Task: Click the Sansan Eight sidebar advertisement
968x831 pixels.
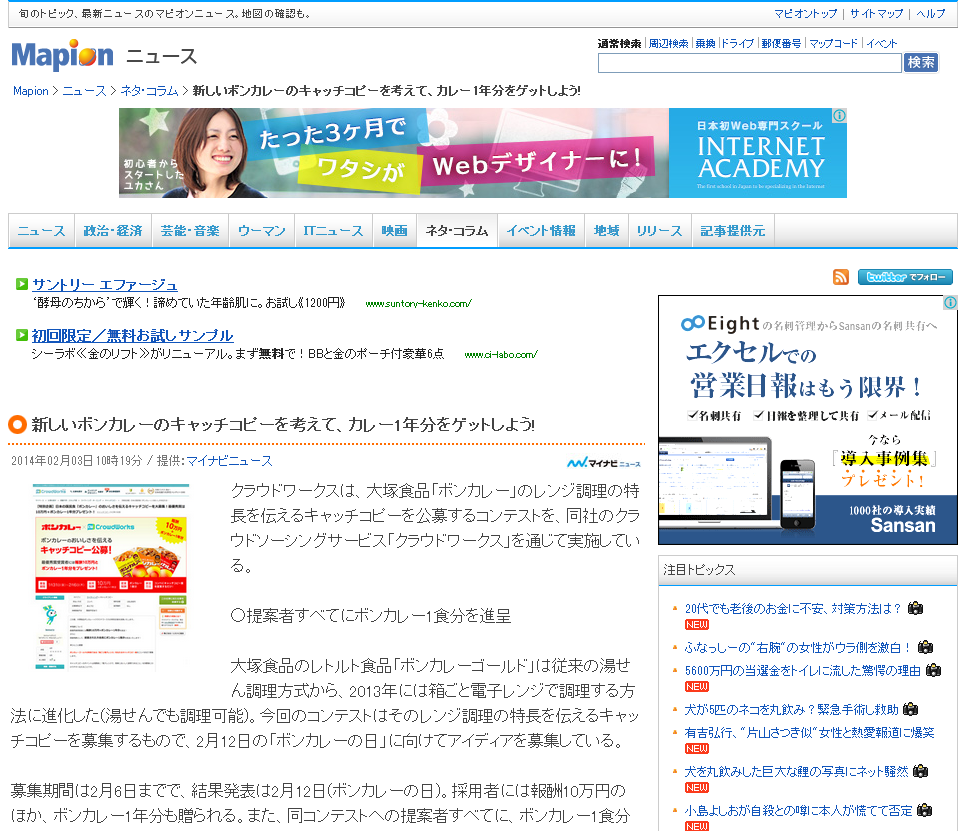Action: coord(807,420)
